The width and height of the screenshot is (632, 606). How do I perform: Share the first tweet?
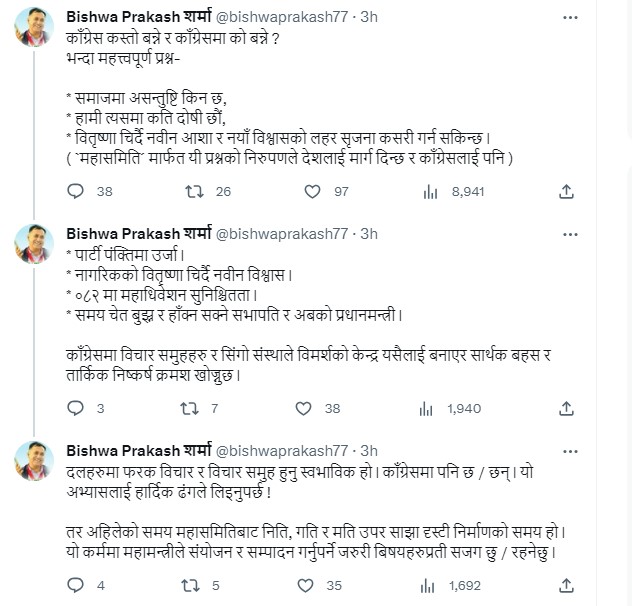(x=566, y=191)
